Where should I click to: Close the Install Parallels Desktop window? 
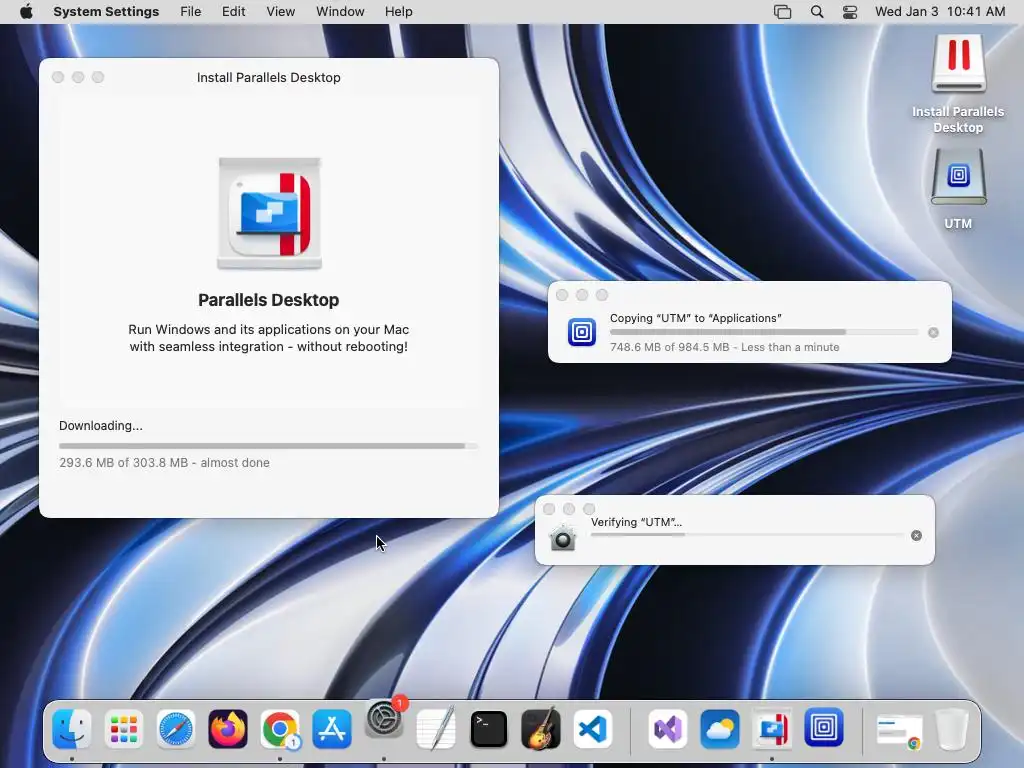pos(58,77)
